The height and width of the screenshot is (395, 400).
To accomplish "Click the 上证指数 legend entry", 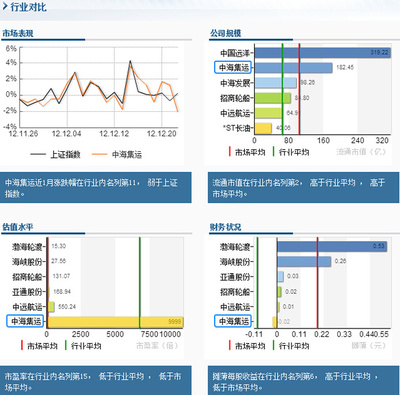I will click(x=56, y=154).
